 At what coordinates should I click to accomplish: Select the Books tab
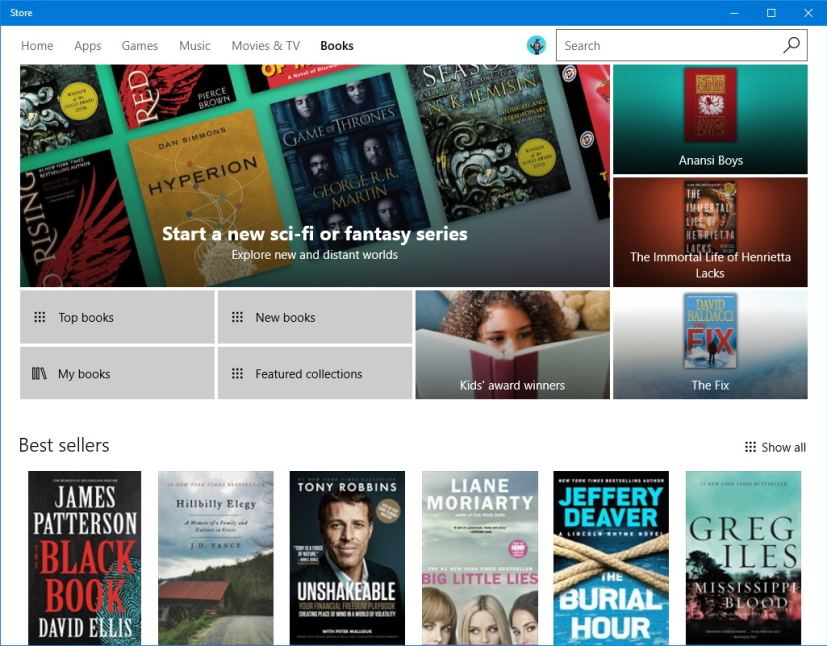[x=337, y=46]
